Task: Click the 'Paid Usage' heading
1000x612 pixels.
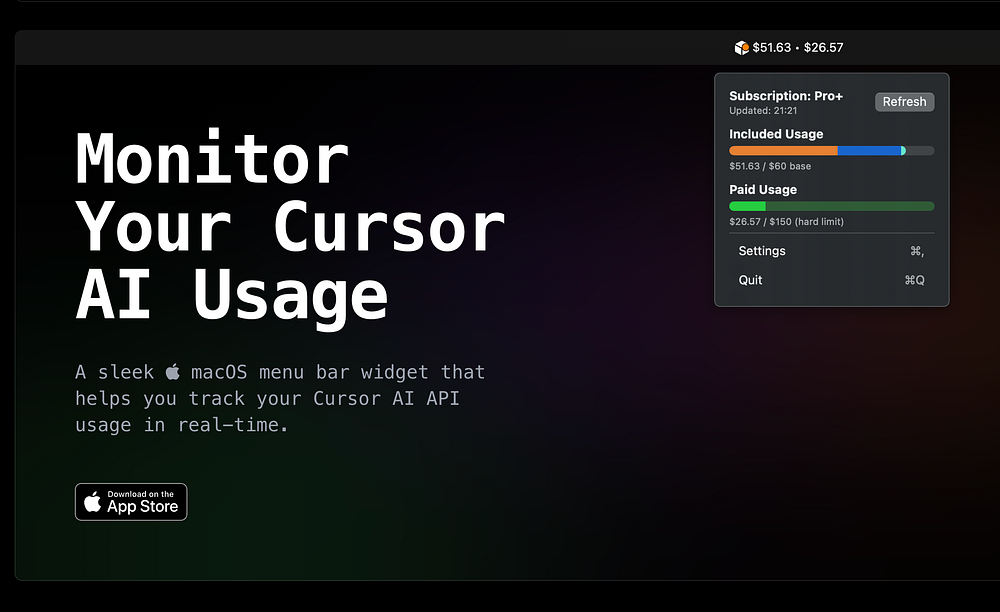Action: pyautogui.click(x=763, y=190)
